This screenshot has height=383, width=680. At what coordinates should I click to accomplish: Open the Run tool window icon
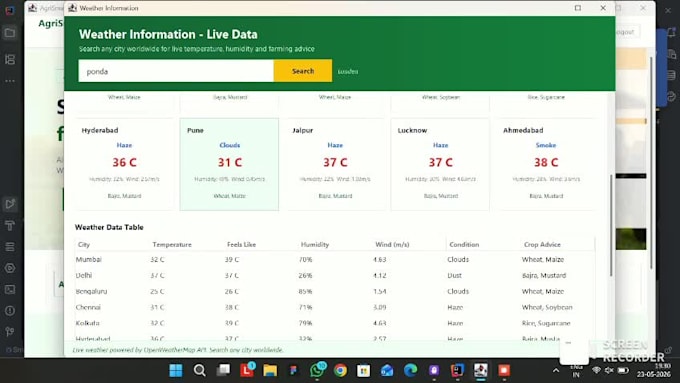[10, 204]
